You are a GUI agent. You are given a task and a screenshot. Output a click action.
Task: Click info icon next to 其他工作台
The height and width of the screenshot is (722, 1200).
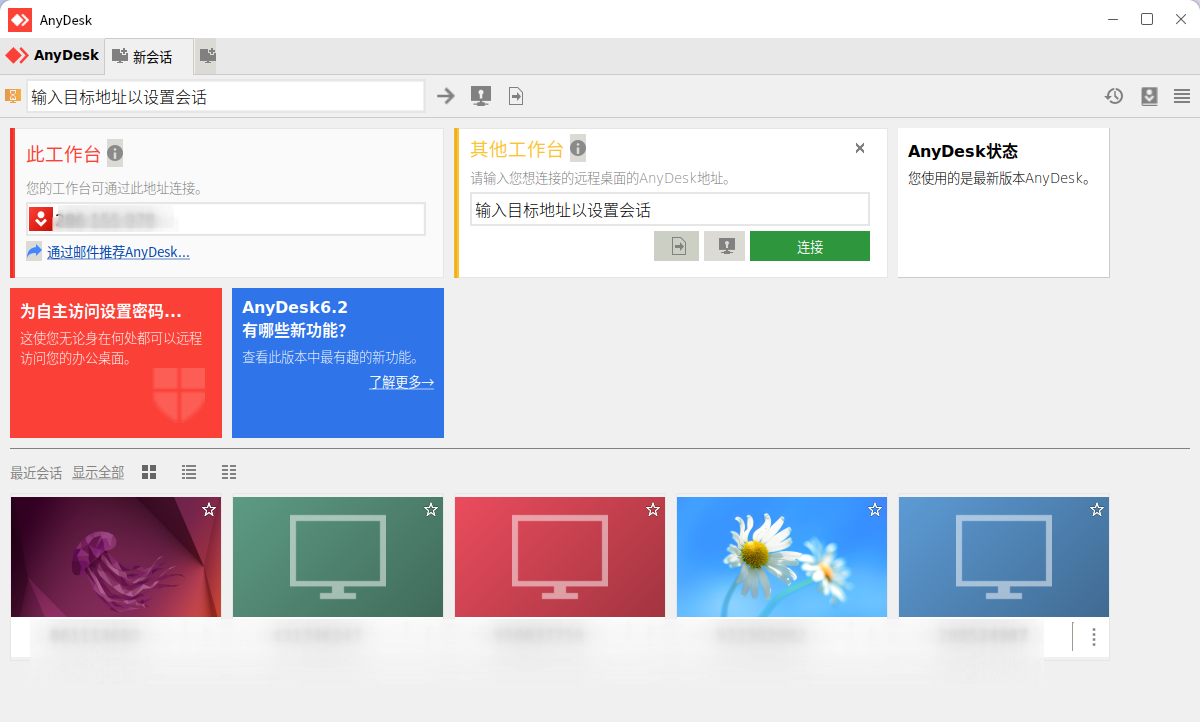point(578,149)
